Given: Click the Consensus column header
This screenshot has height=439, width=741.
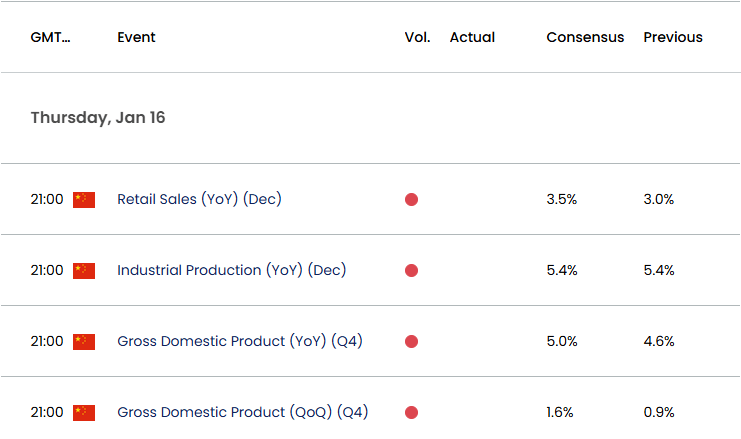Looking at the screenshot, I should click(x=585, y=37).
